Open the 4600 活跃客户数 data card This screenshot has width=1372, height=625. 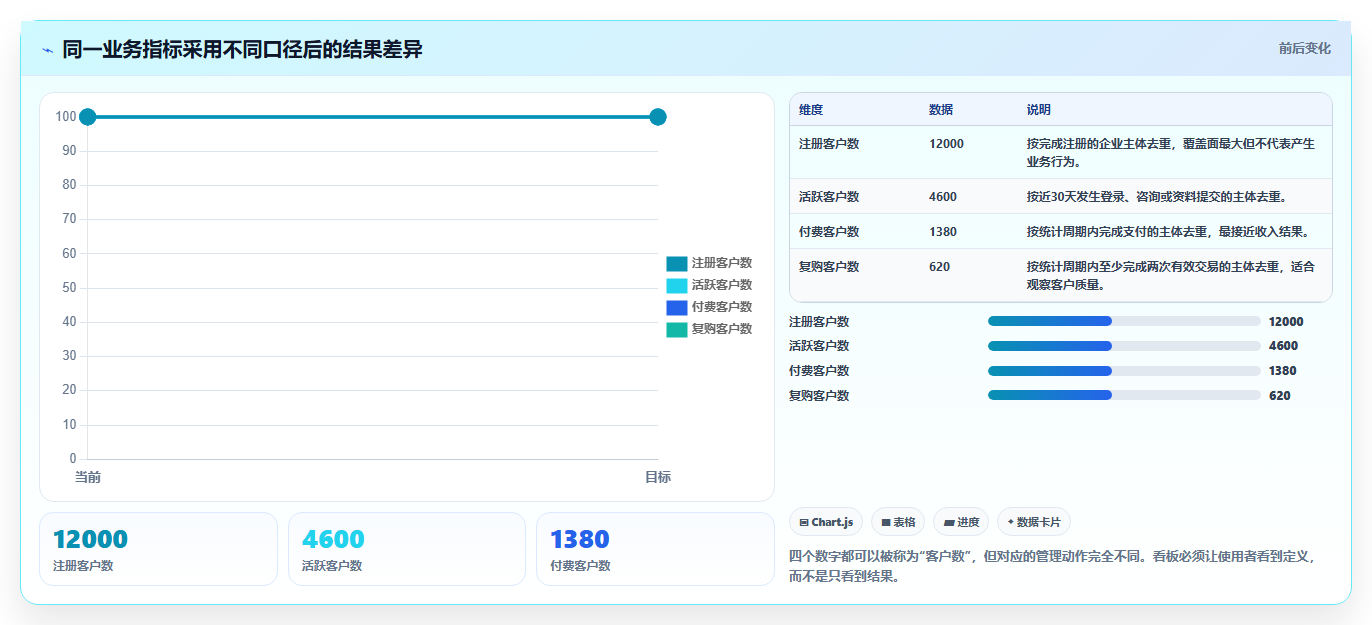[x=407, y=549]
